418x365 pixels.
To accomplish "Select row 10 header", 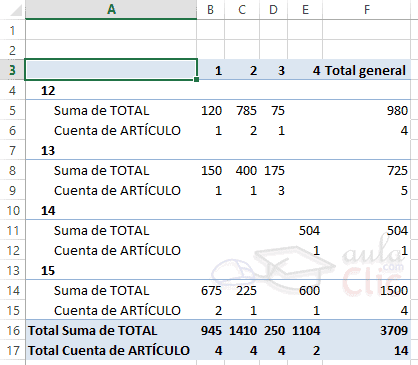I will tap(12, 210).
